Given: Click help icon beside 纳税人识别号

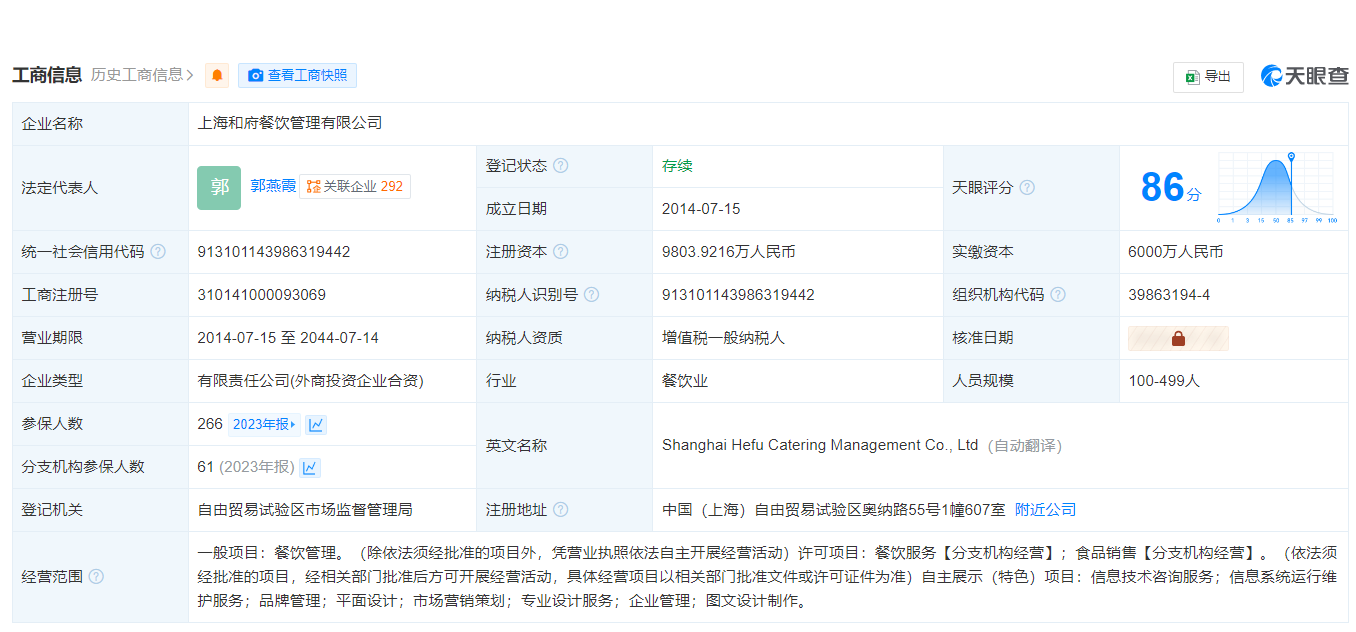Looking at the screenshot, I should pos(592,295).
